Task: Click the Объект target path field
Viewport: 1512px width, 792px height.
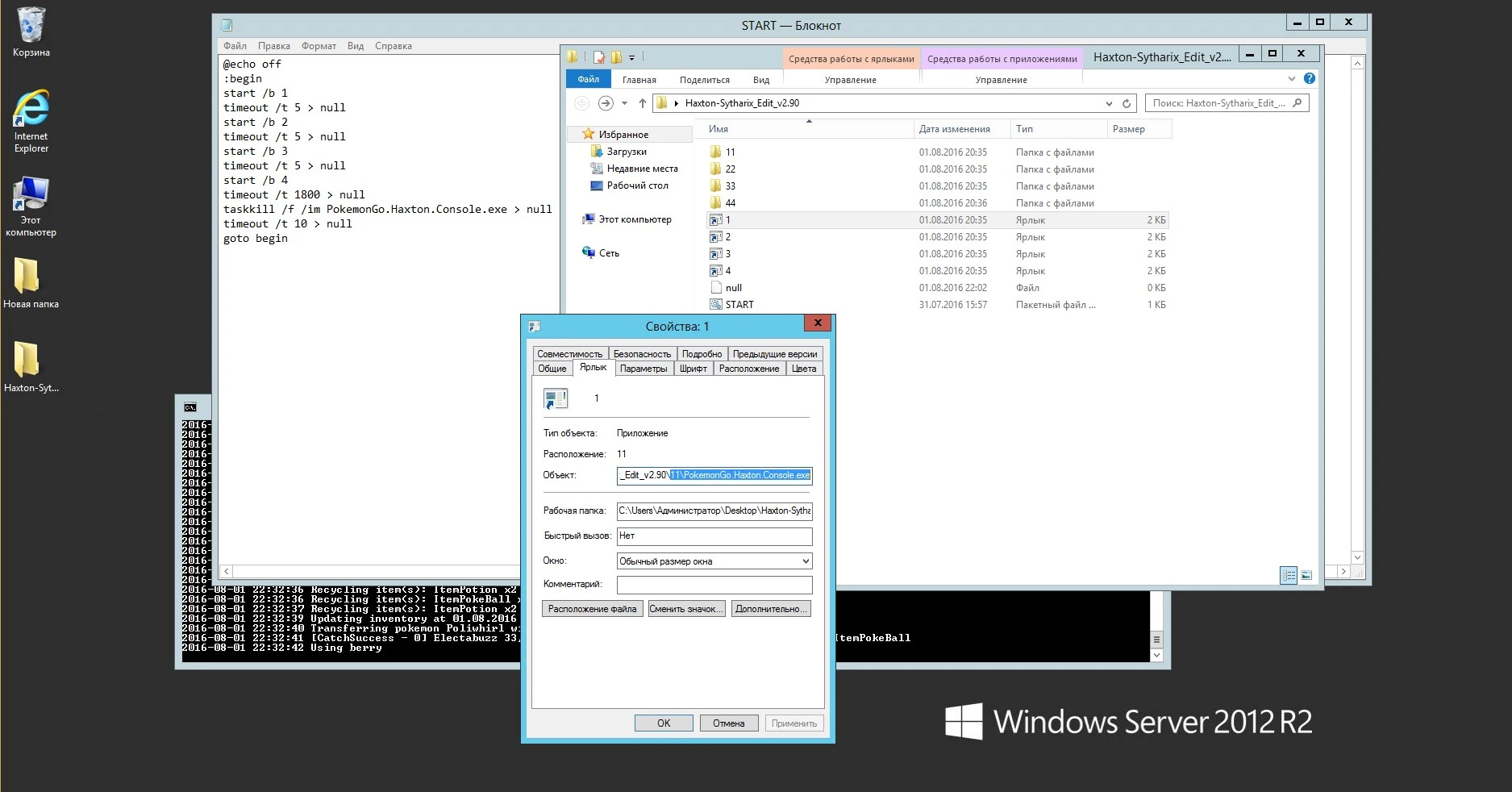Action: coord(714,475)
